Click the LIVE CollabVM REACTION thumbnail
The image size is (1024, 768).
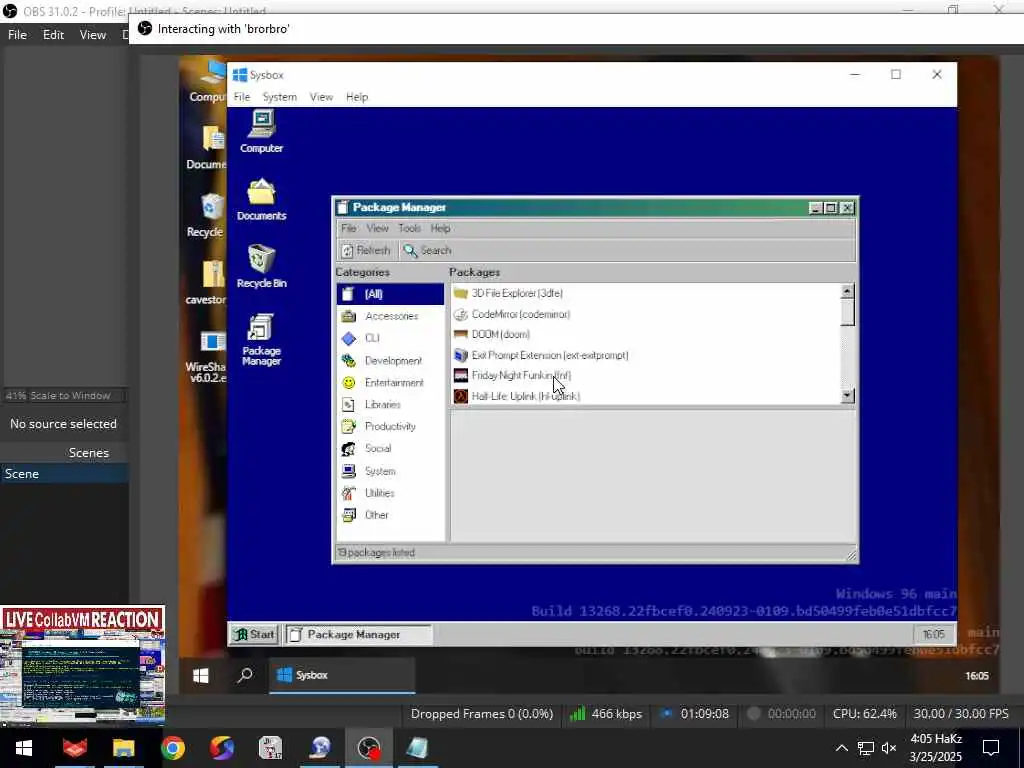(x=82, y=665)
